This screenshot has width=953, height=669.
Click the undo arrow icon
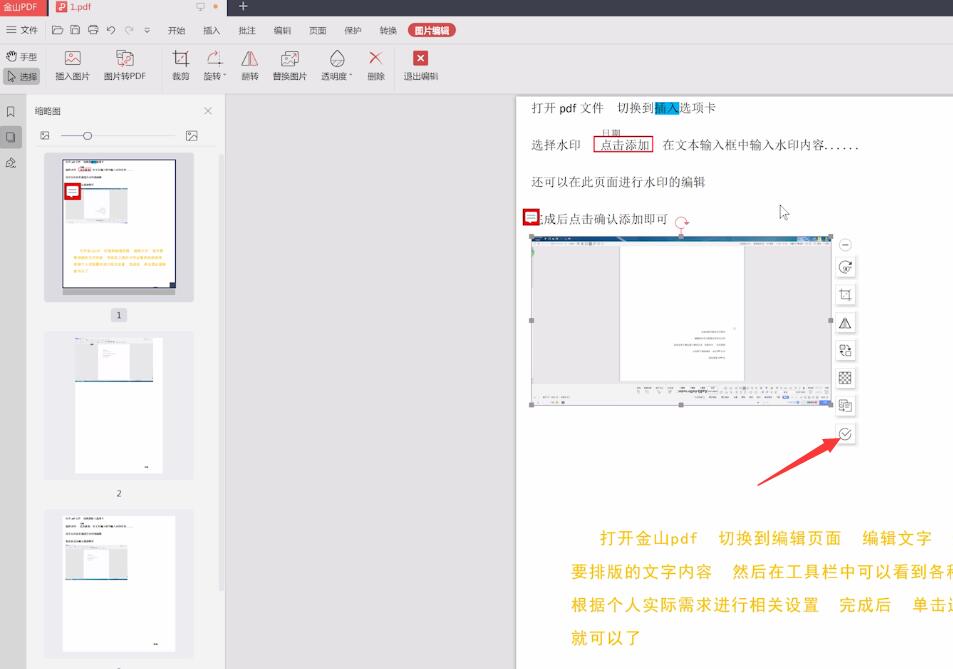tap(111, 30)
